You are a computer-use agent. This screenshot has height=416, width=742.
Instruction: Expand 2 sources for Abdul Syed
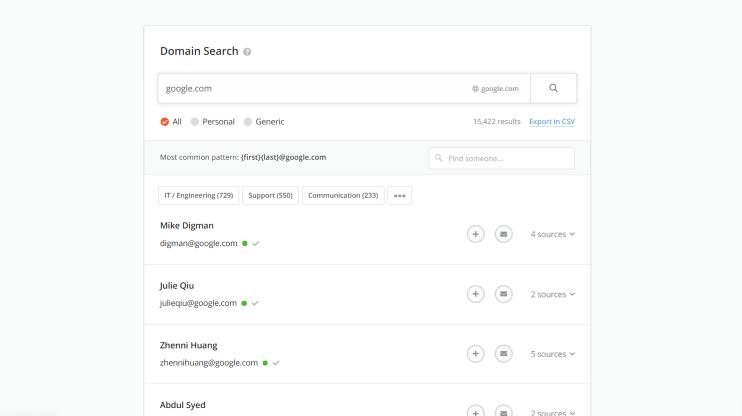click(553, 412)
